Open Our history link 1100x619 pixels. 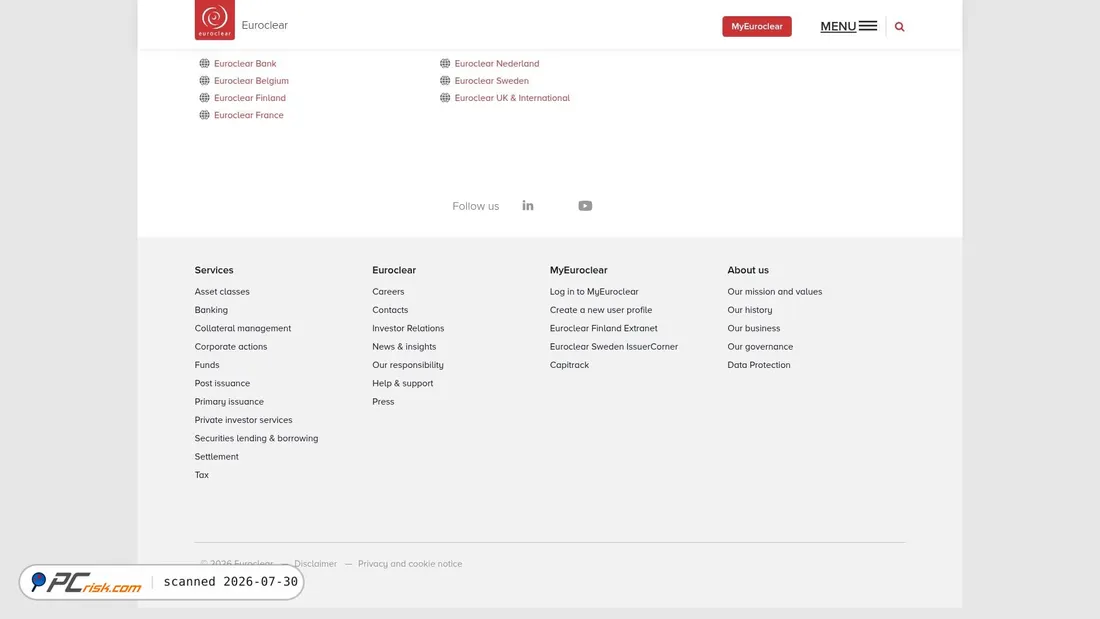[750, 310]
